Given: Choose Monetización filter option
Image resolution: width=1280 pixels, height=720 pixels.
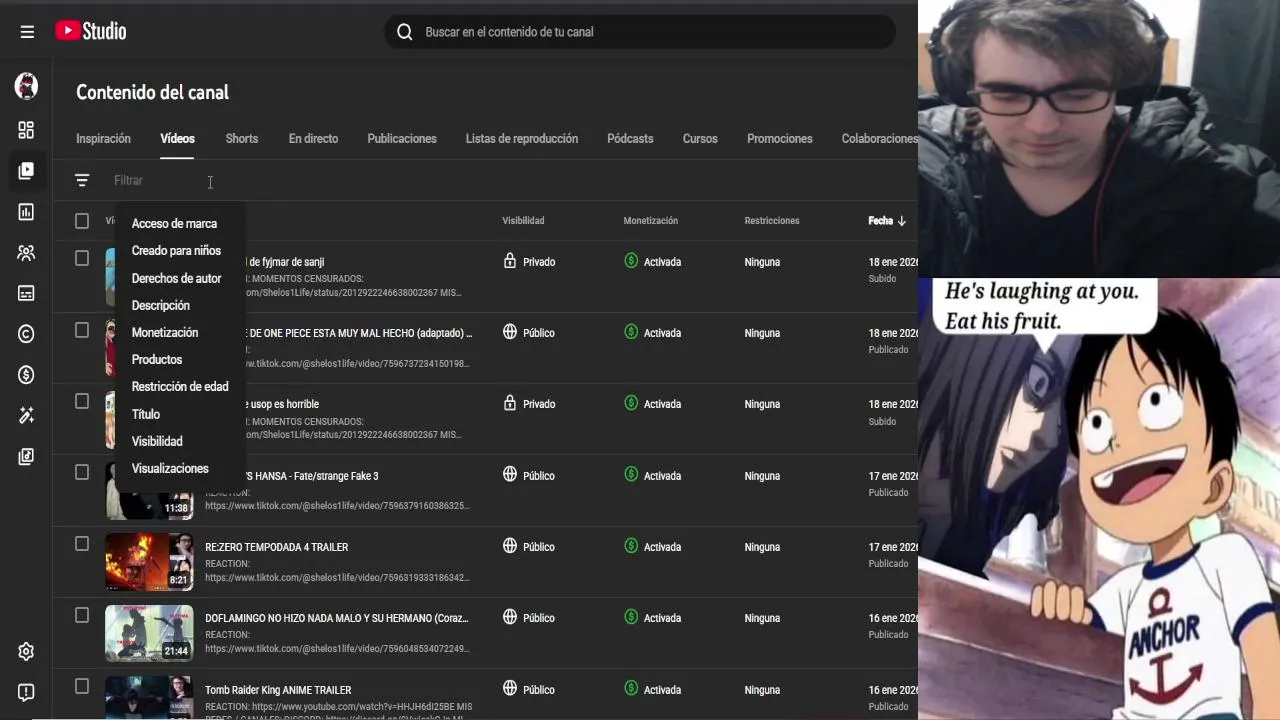Looking at the screenshot, I should pos(165,333).
